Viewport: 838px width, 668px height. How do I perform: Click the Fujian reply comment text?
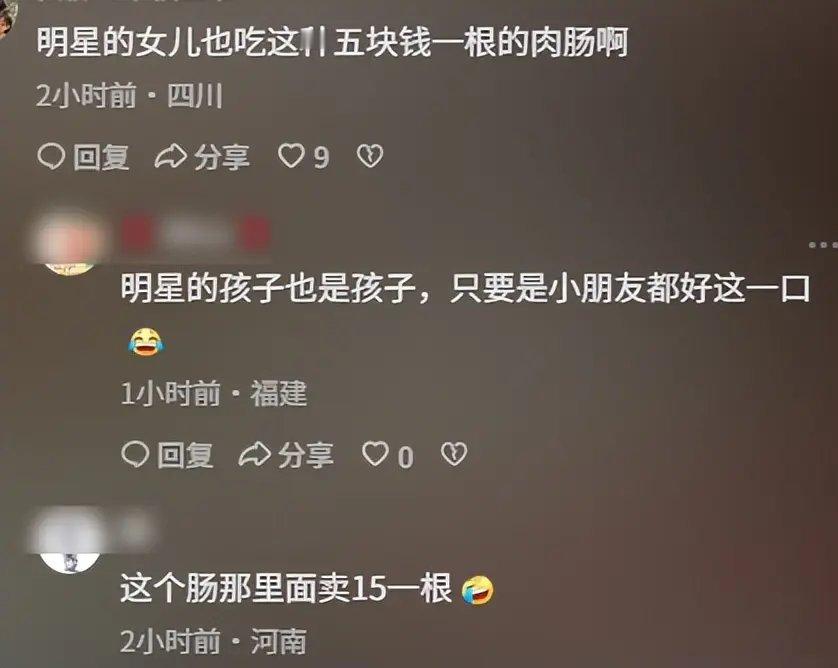(x=465, y=289)
